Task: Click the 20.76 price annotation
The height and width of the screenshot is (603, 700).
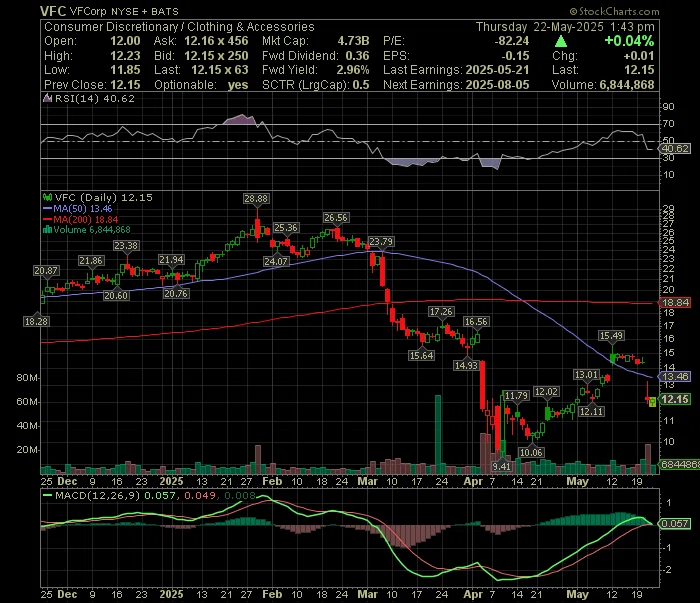Action: click(x=176, y=294)
